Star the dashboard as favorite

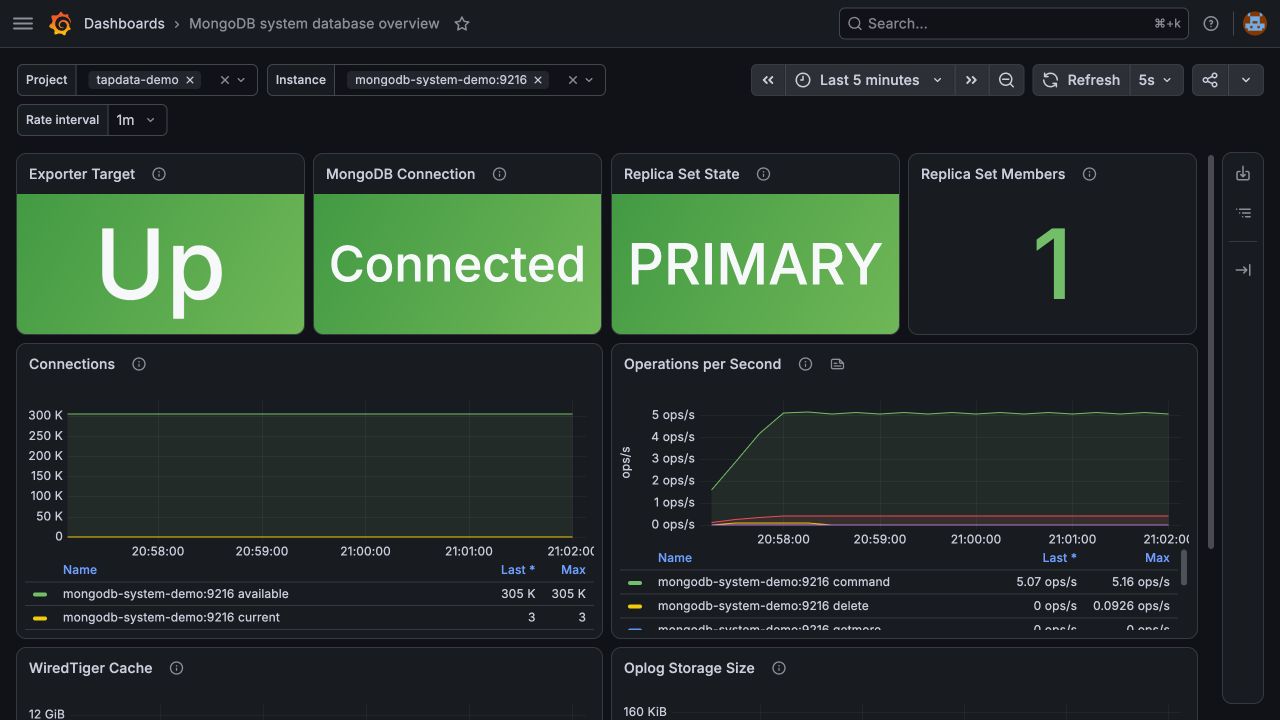[462, 24]
